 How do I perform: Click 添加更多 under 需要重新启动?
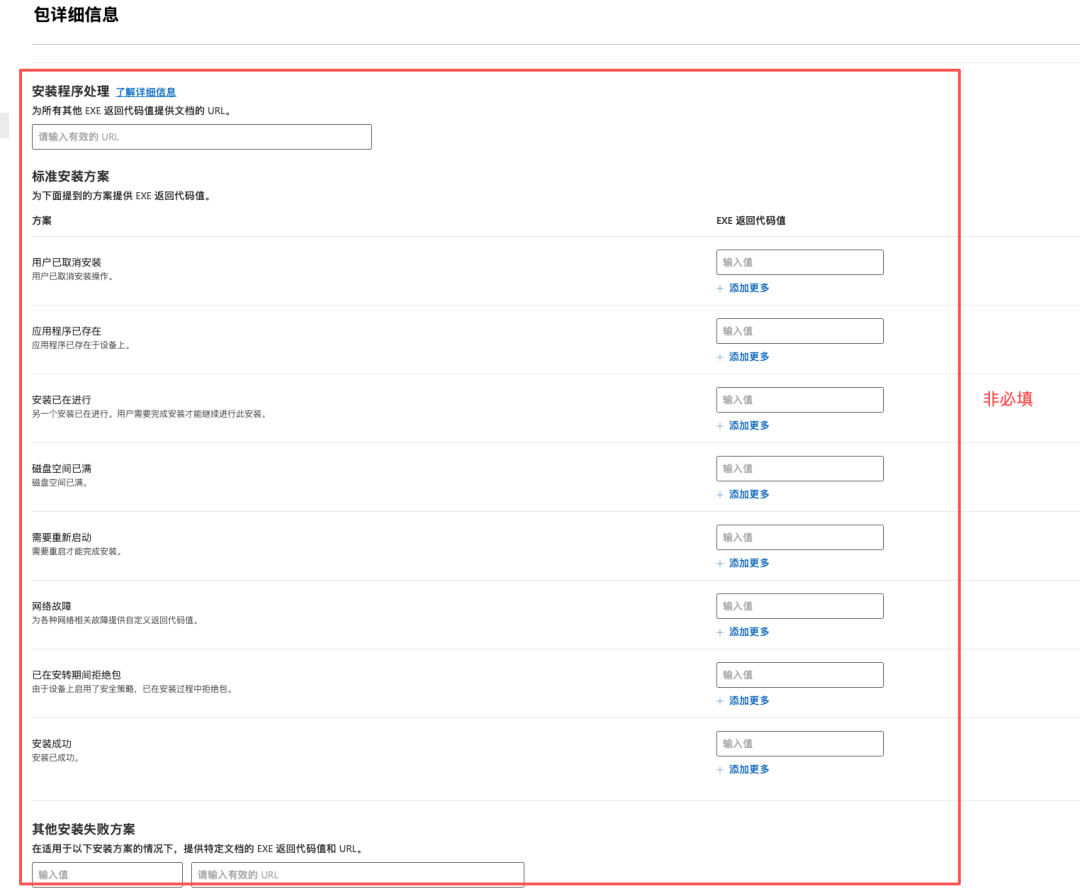pos(749,563)
